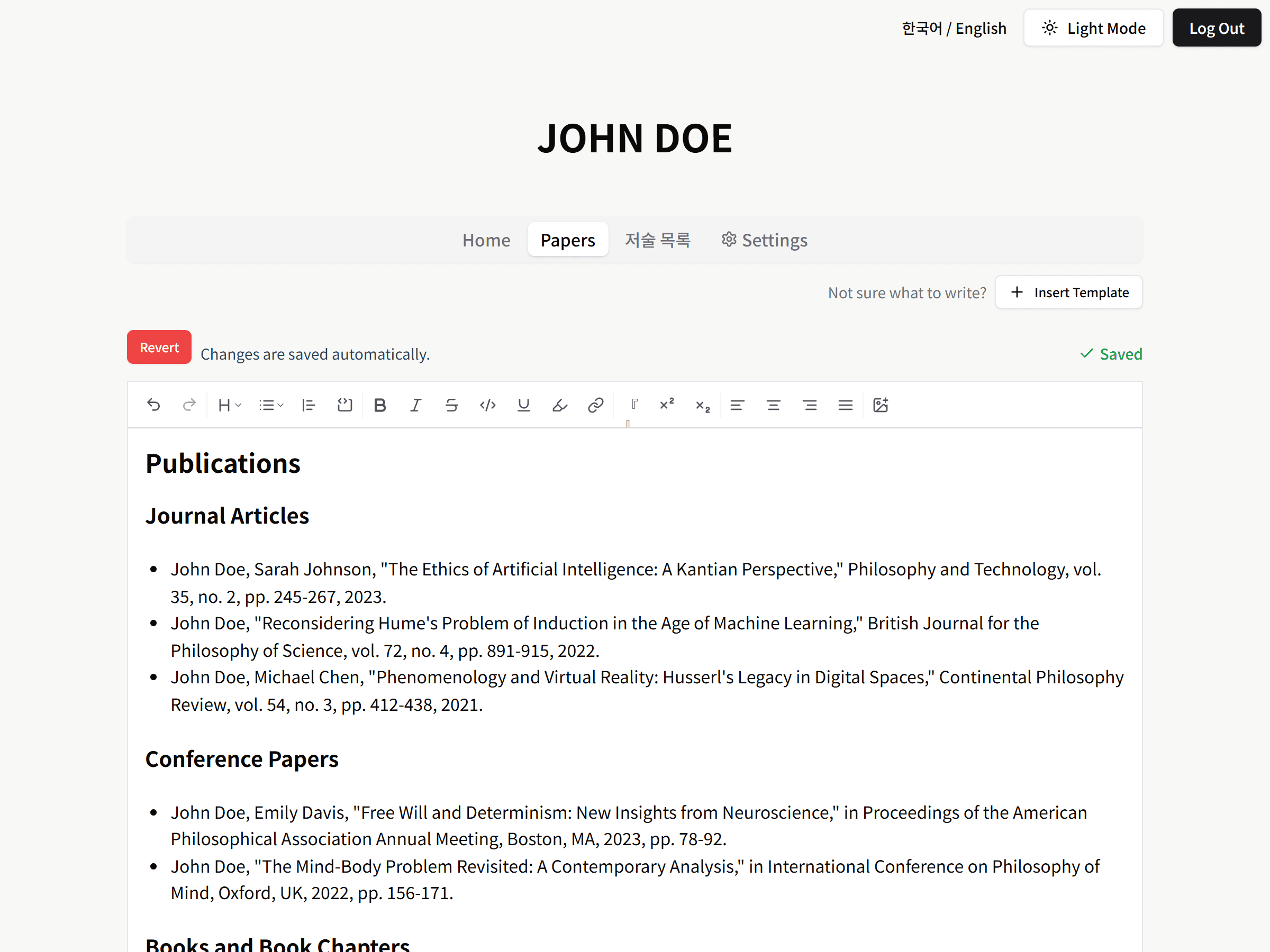Add an image to the editor
The width and height of the screenshot is (1270, 952).
880,405
